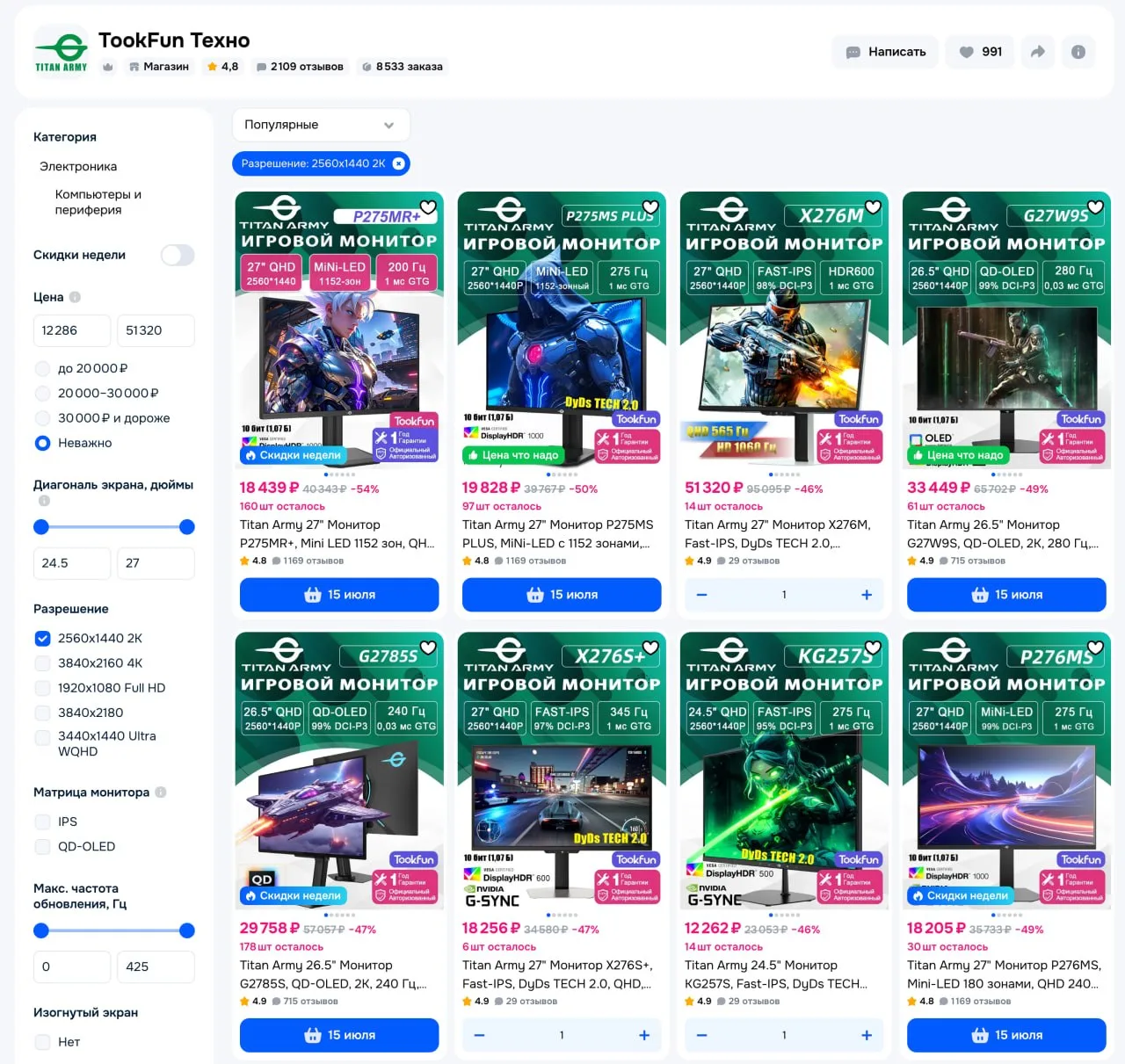Open the Электроника category
1125x1064 pixels.
(78, 166)
